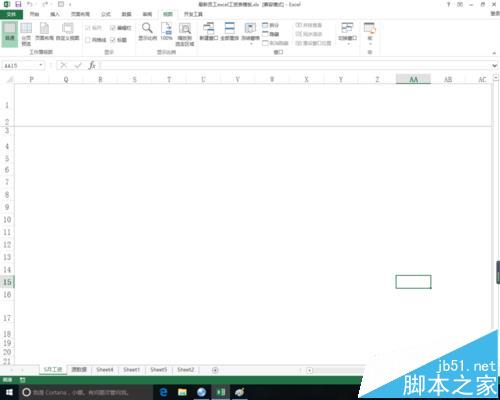Select column AA header

tap(413, 79)
